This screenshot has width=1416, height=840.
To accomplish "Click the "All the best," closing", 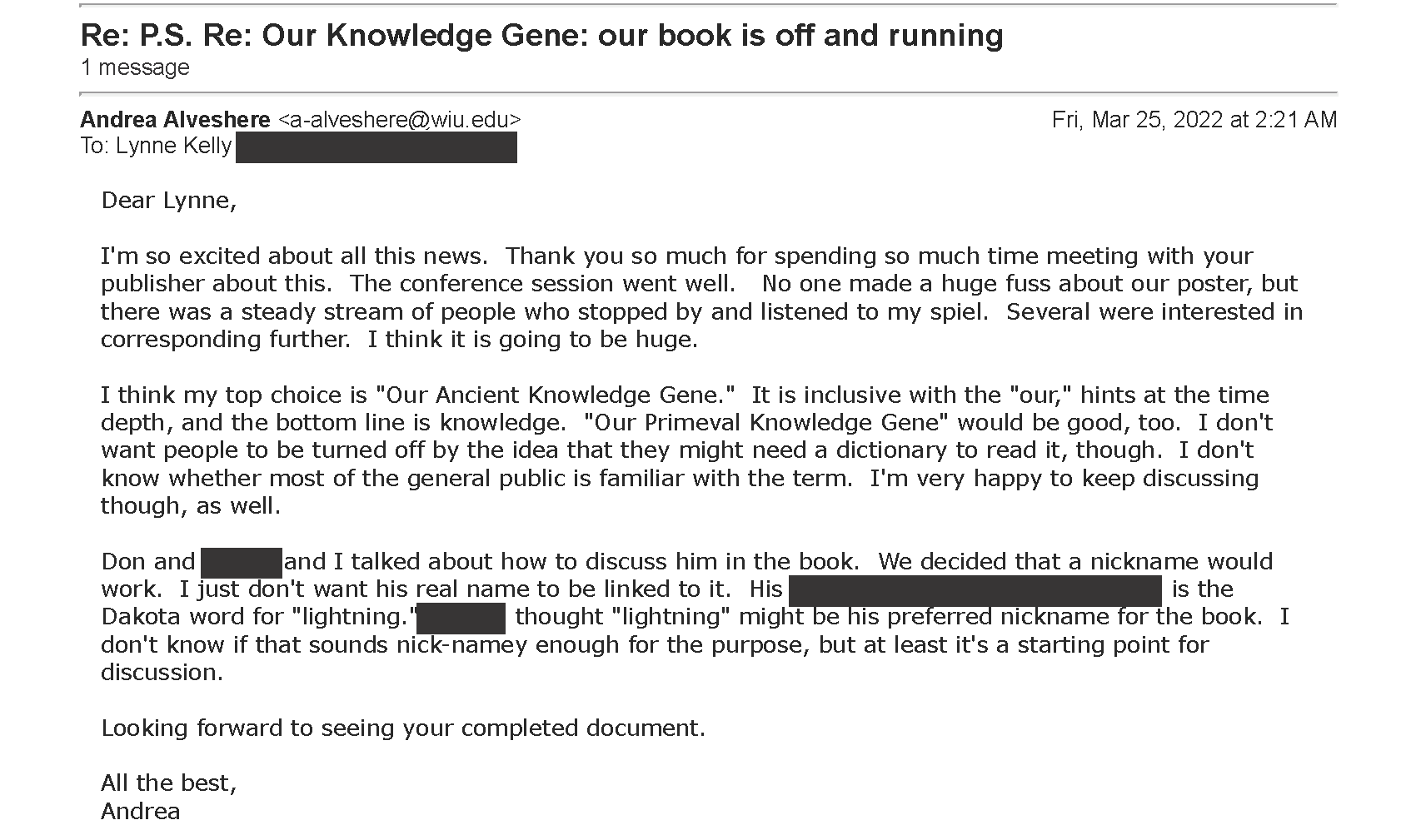I will pos(169,783).
